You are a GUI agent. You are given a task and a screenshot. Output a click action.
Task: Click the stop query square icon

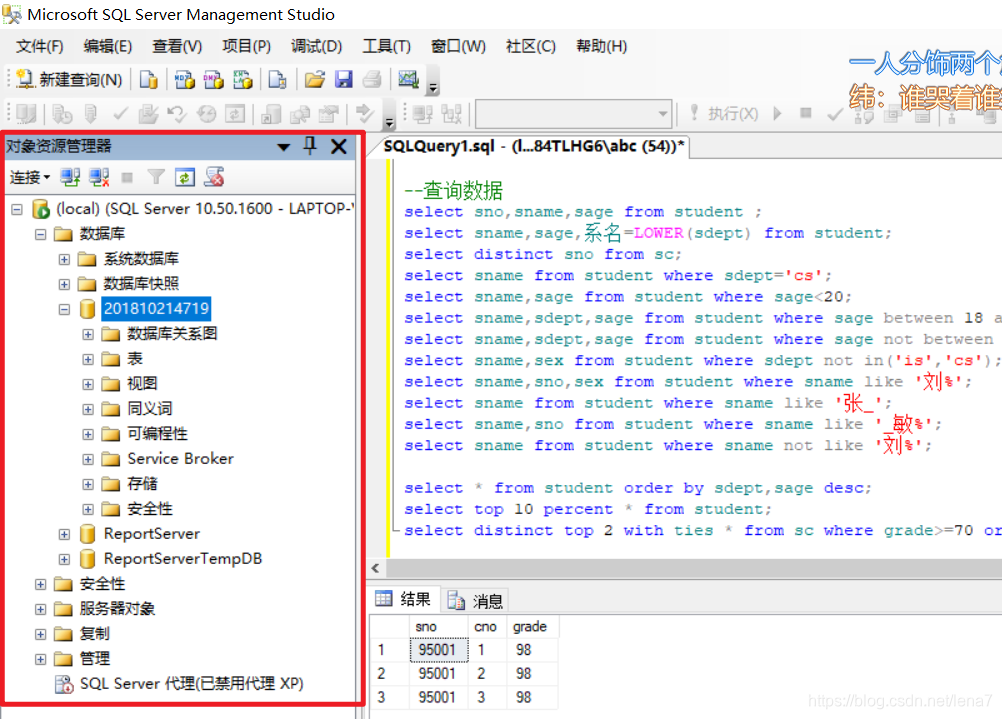click(x=805, y=113)
